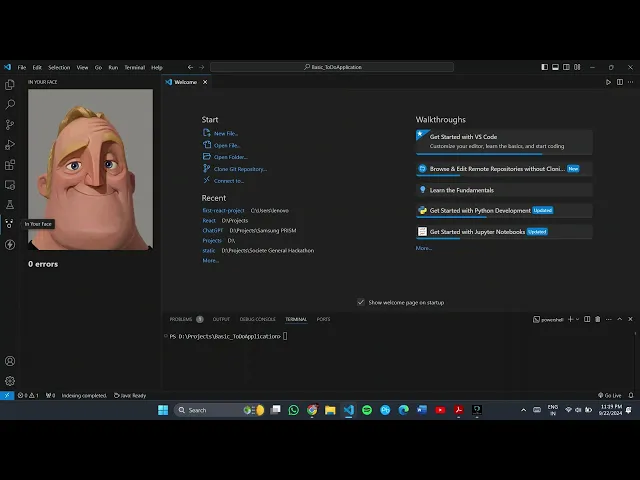This screenshot has width=640, height=480.
Task: Open WhatsApp from the taskbar
Action: pyautogui.click(x=293, y=410)
